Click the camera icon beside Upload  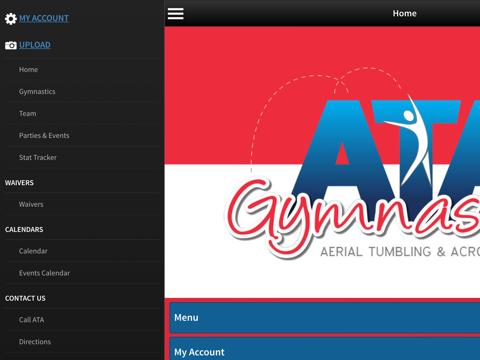(11, 45)
